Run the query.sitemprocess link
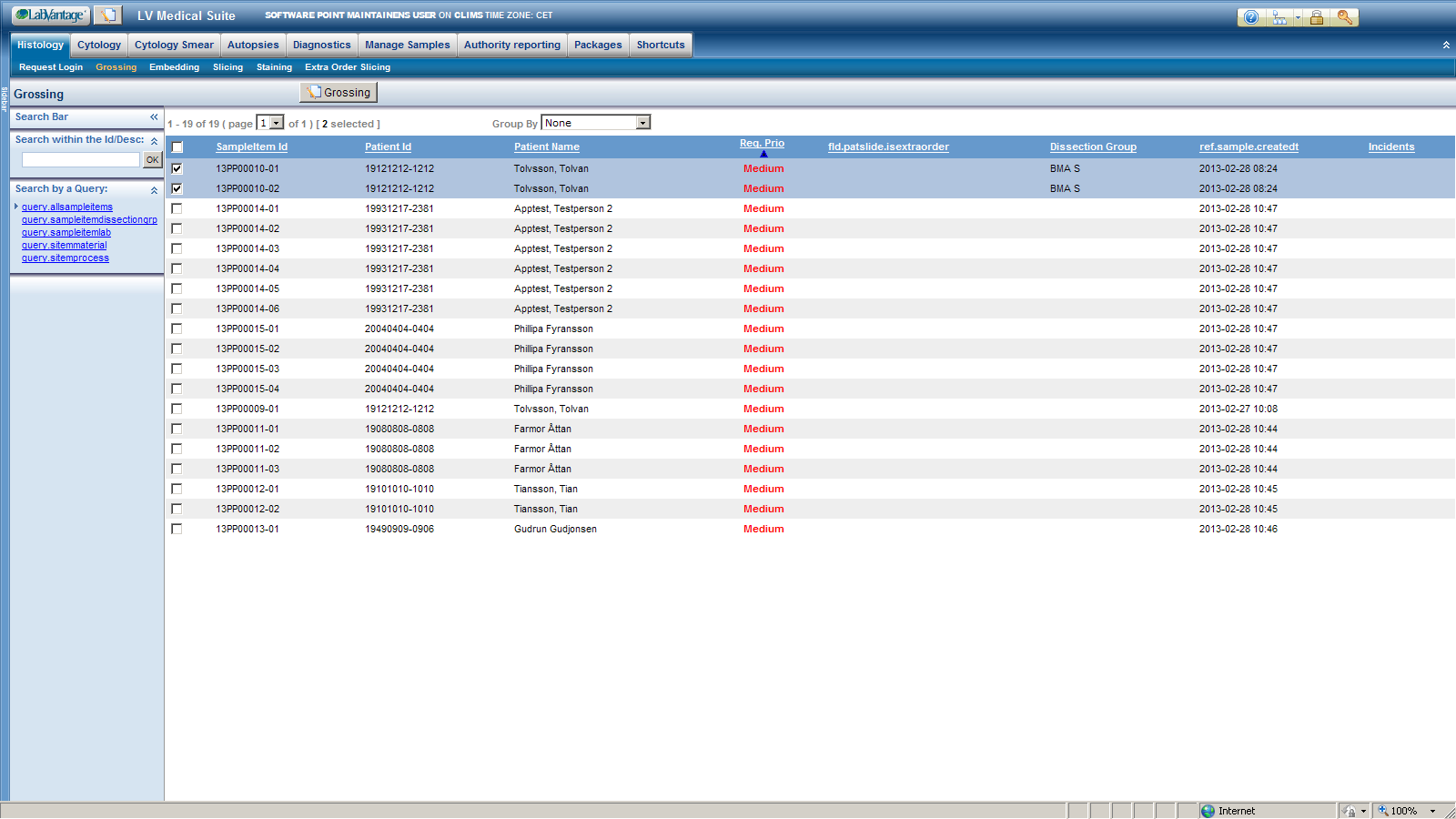Viewport: 1456px width, 819px height. [x=66, y=258]
